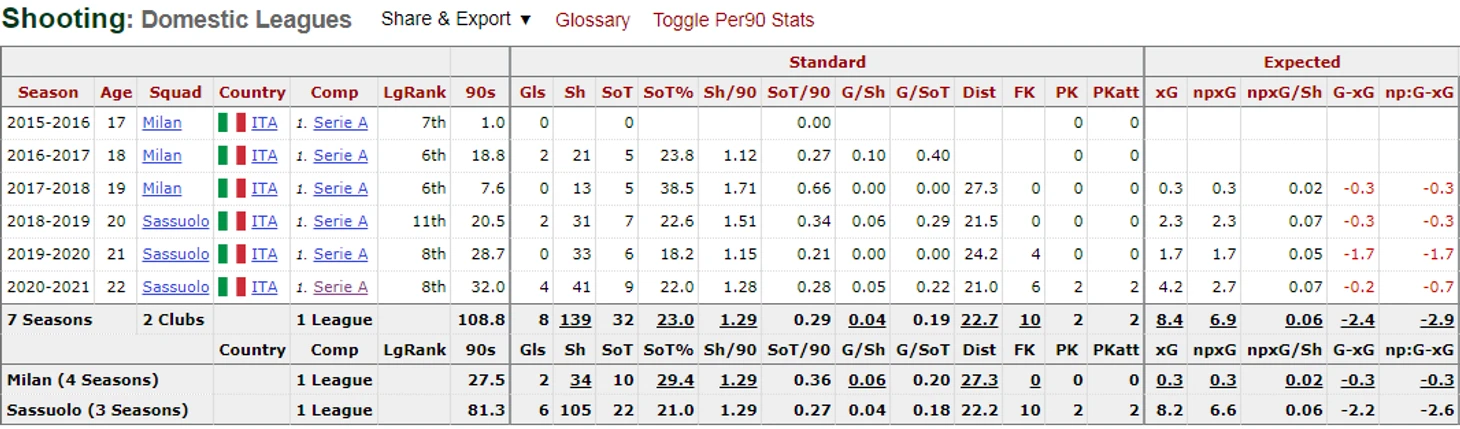The height and width of the screenshot is (429, 1460).
Task: Sort by the Gls column header
Action: [533, 92]
